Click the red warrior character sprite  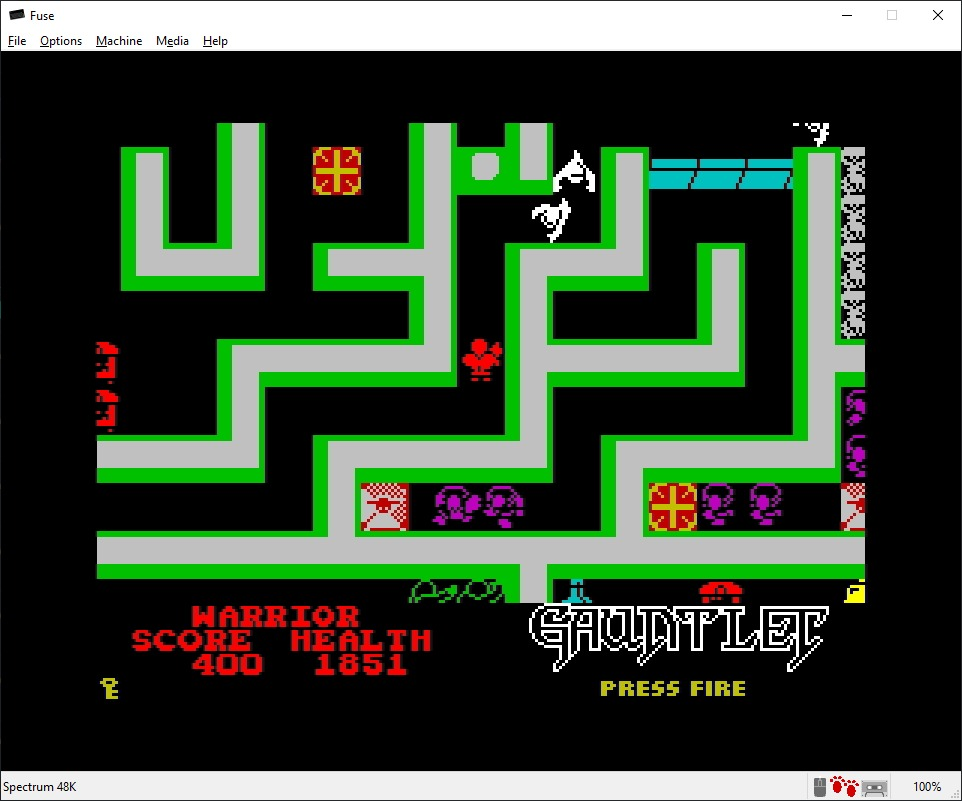click(482, 360)
